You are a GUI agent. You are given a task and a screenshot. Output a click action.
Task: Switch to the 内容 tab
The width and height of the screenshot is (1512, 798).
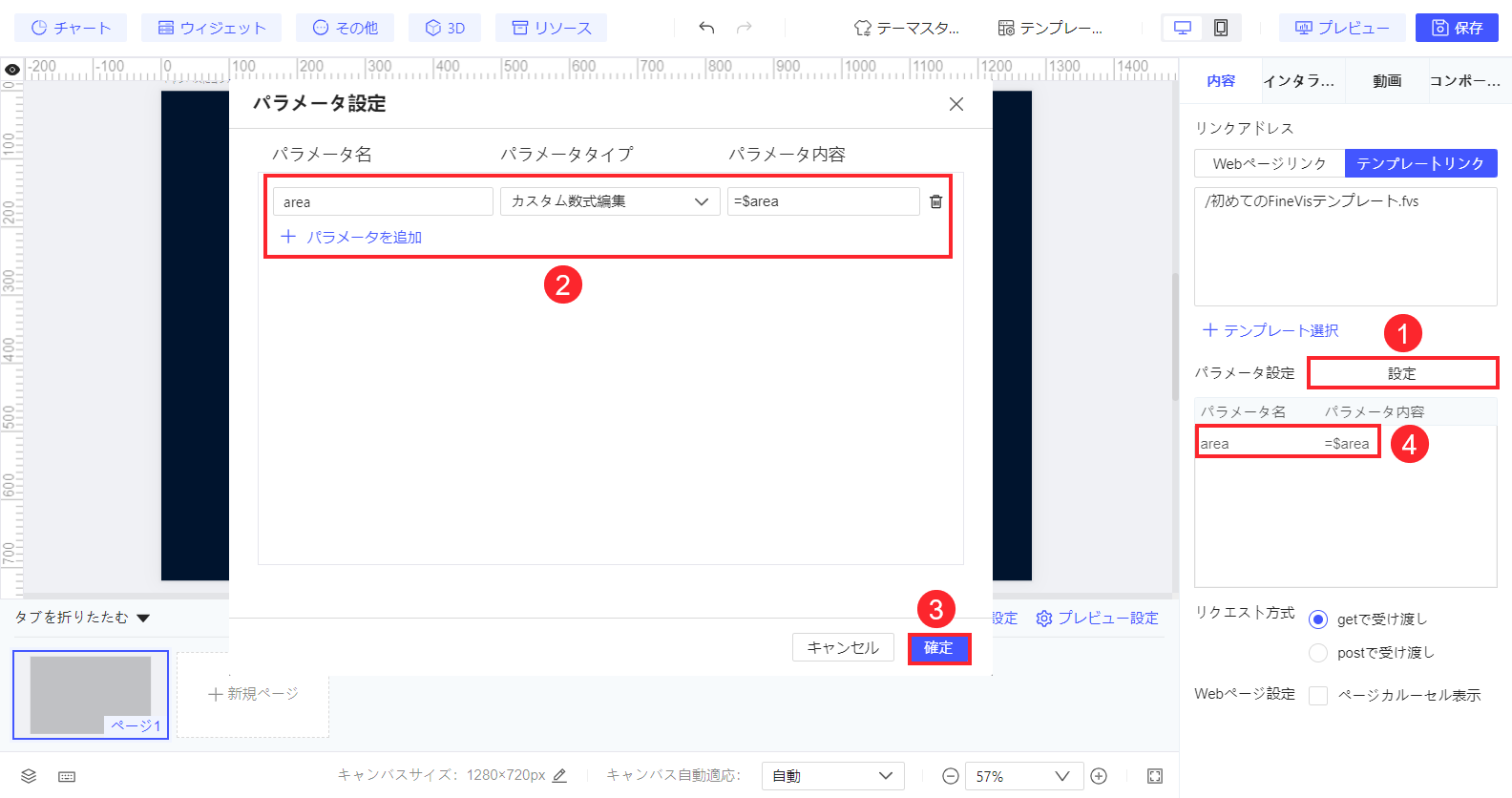pos(1221,81)
